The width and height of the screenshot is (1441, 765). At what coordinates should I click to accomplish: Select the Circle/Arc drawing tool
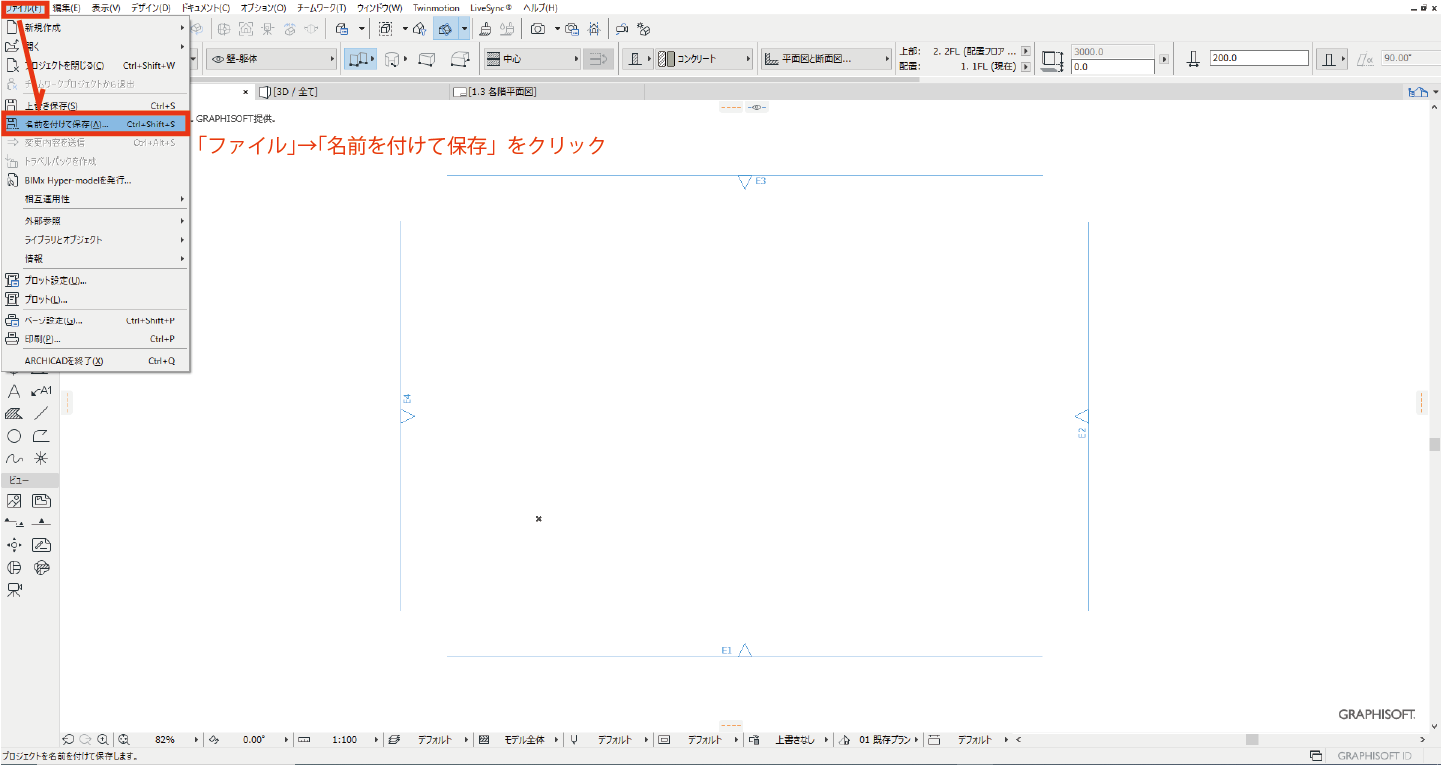14,436
